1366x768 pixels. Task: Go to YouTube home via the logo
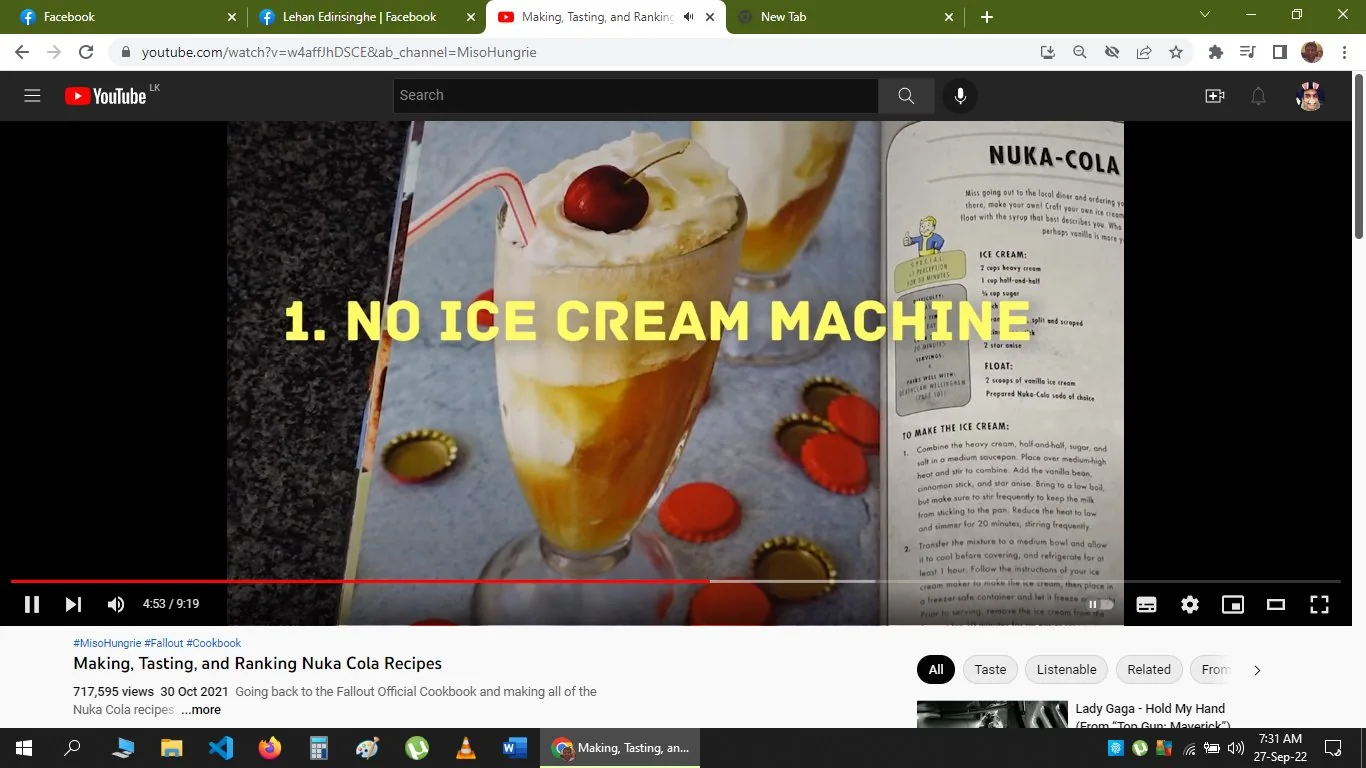click(x=106, y=96)
